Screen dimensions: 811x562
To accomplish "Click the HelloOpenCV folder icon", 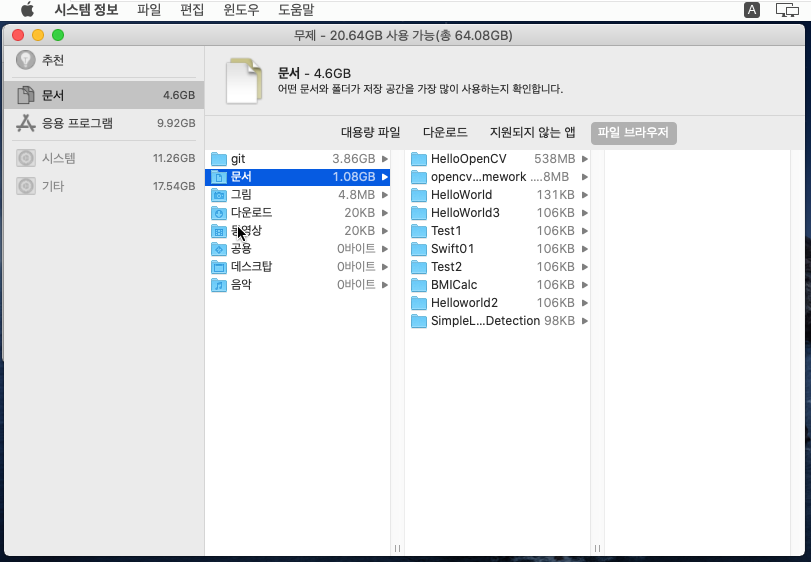I will point(419,159).
